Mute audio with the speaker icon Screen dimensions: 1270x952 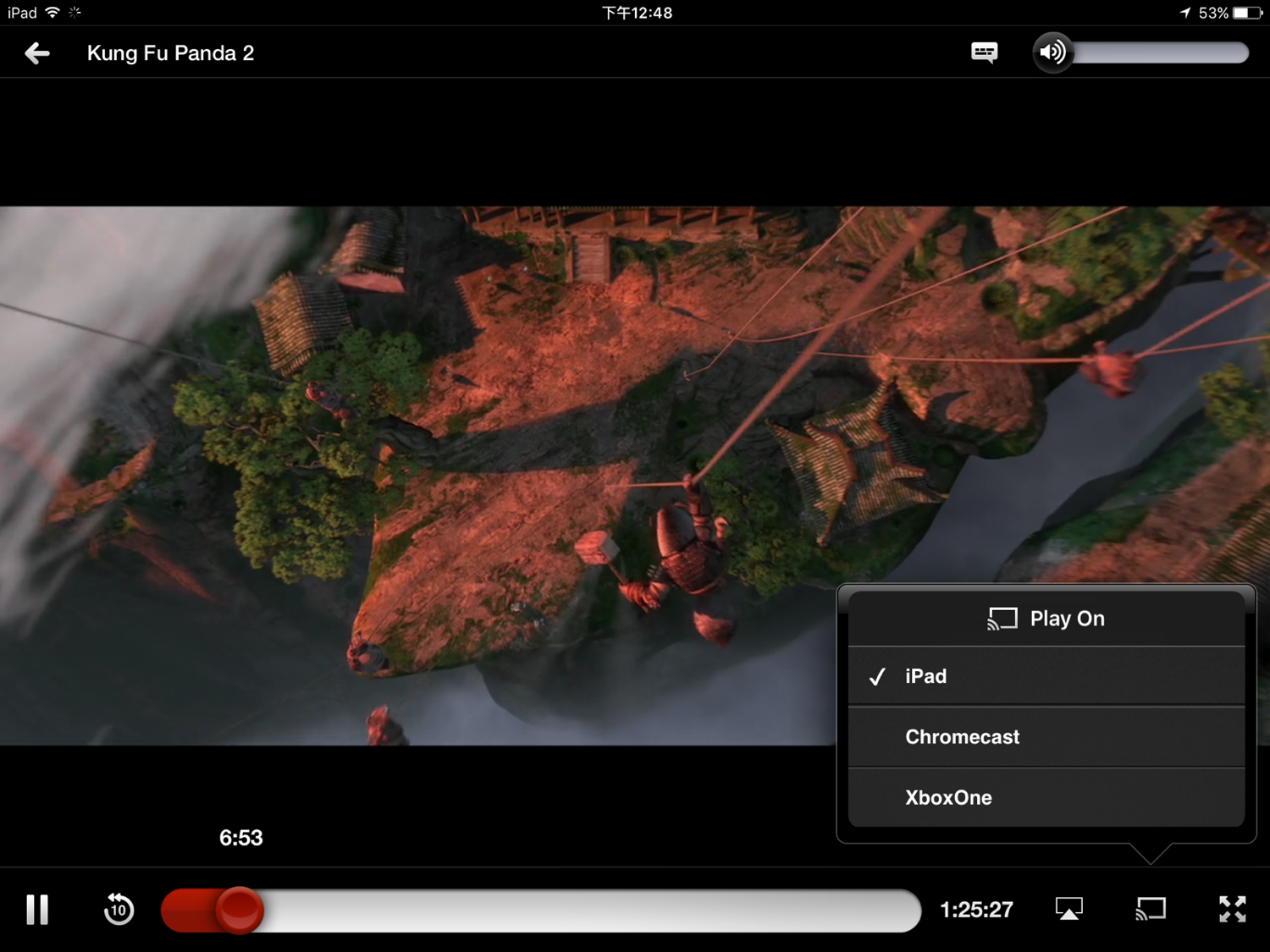pyautogui.click(x=1052, y=52)
